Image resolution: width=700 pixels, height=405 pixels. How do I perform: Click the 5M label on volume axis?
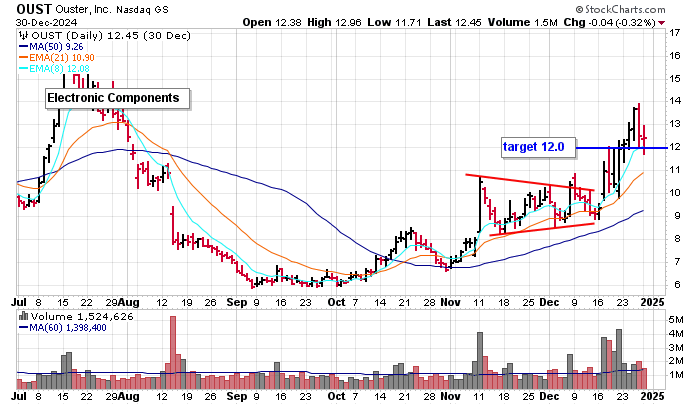click(x=676, y=320)
